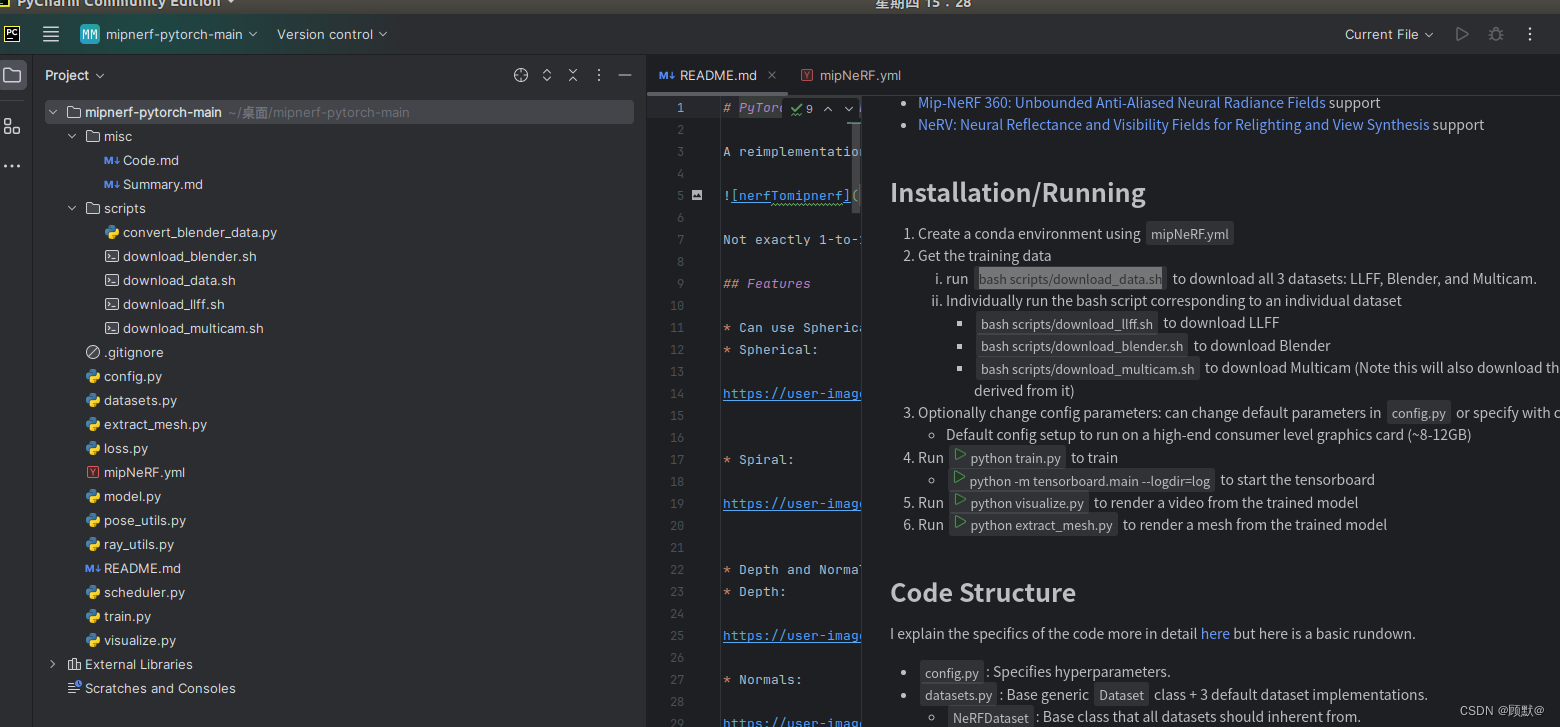1560x727 pixels.
Task: Toggle fold marker on editor line 5
Action: pos(697,195)
